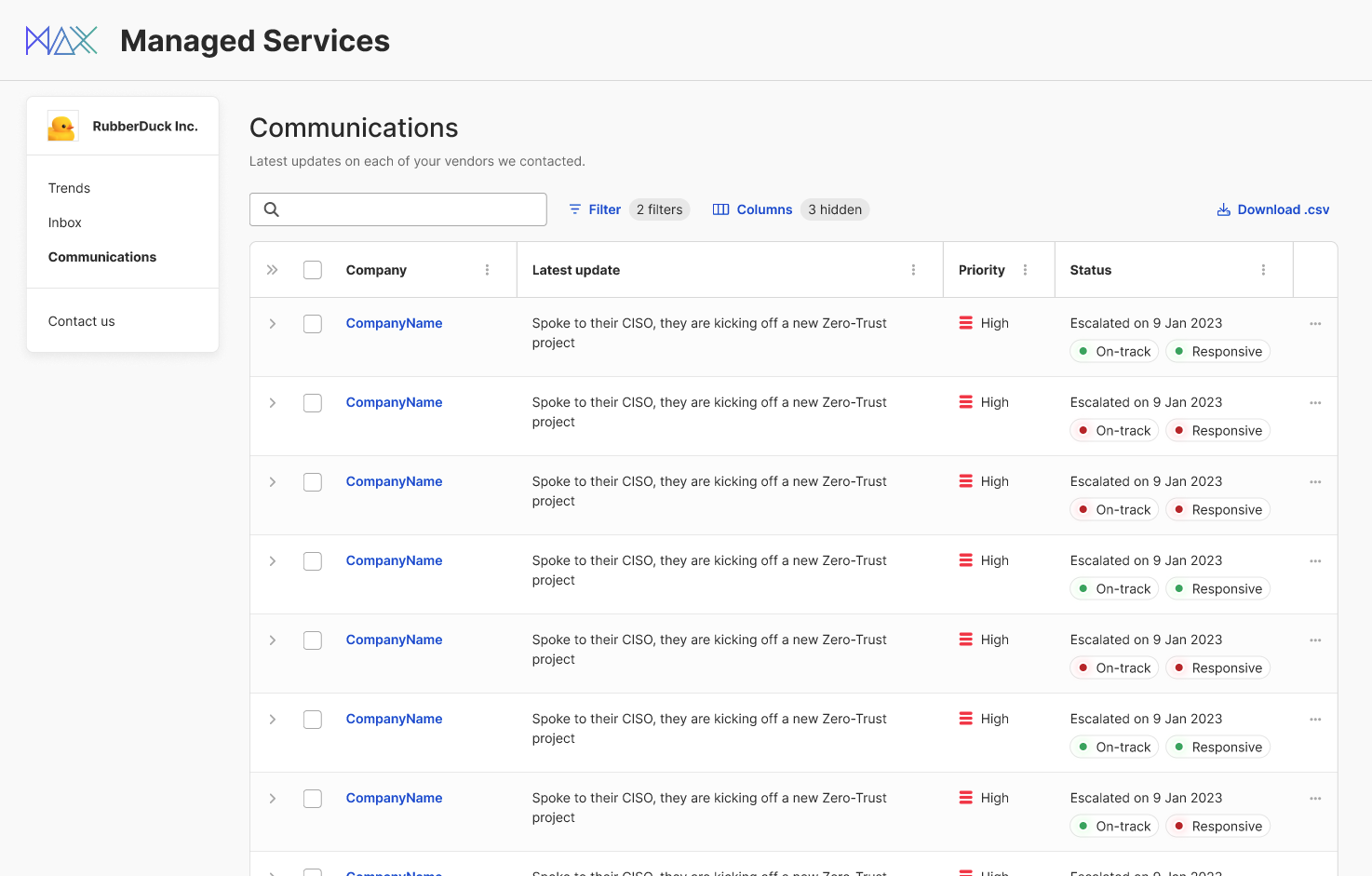Switch to the Inbox section

point(64,222)
